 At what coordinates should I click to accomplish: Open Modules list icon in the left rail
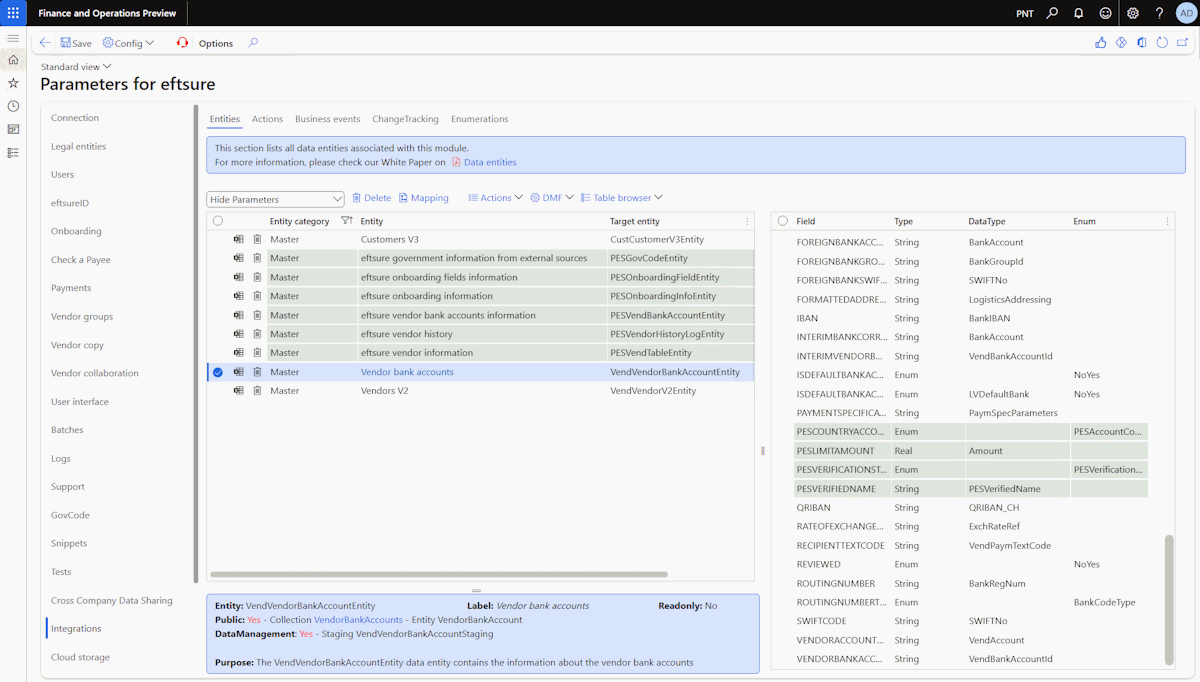pos(13,152)
